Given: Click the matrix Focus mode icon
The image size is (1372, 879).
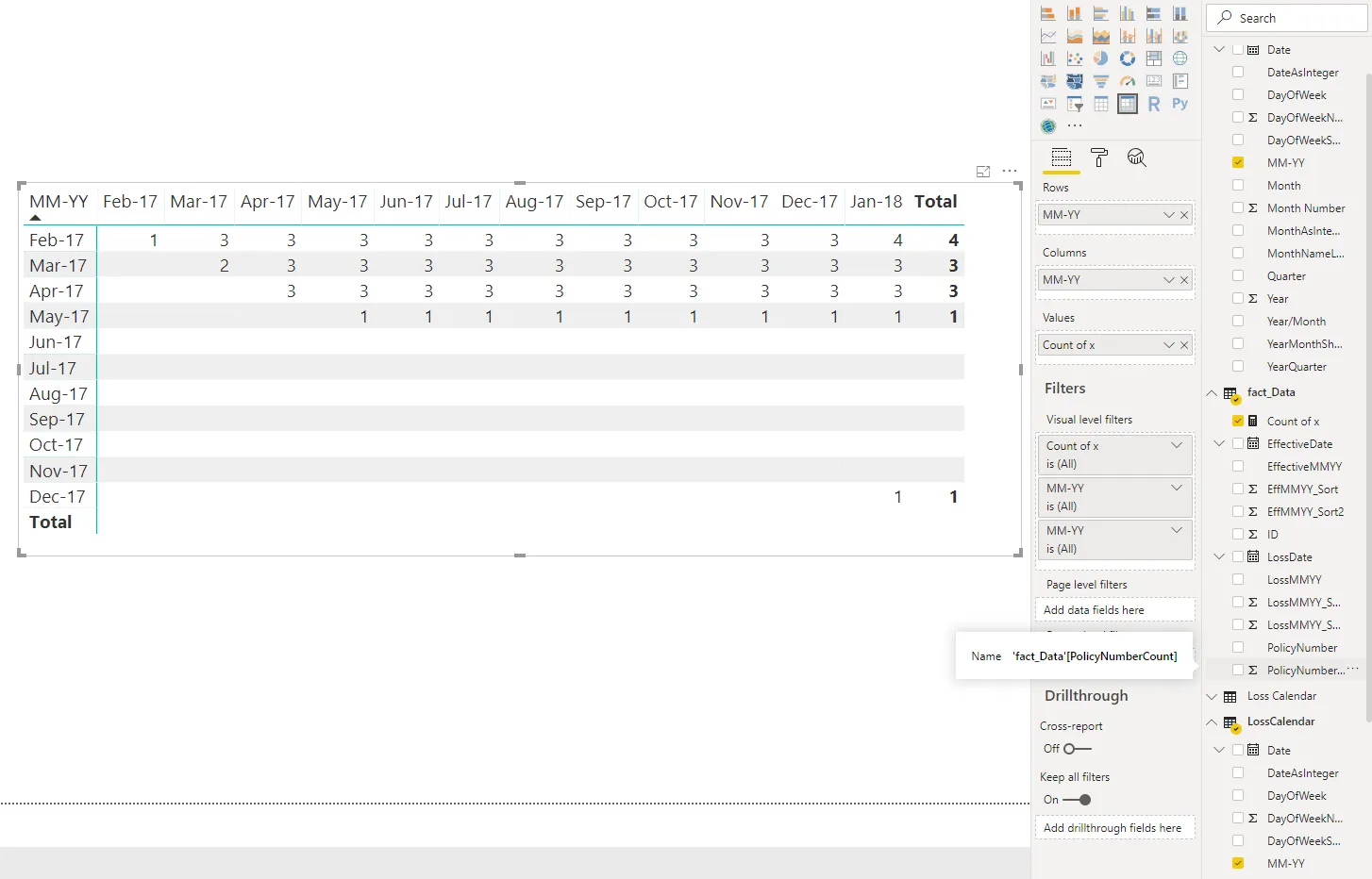Looking at the screenshot, I should [983, 172].
